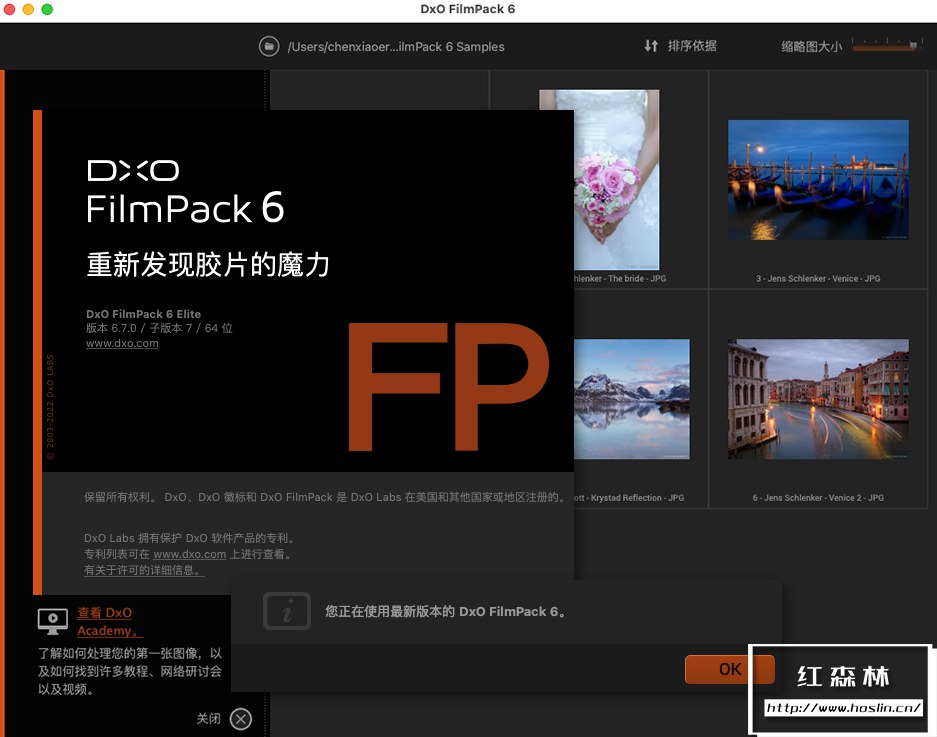The height and width of the screenshot is (737, 937).
Task: Click the macOS yellow minimize window button
Action: 28,9
